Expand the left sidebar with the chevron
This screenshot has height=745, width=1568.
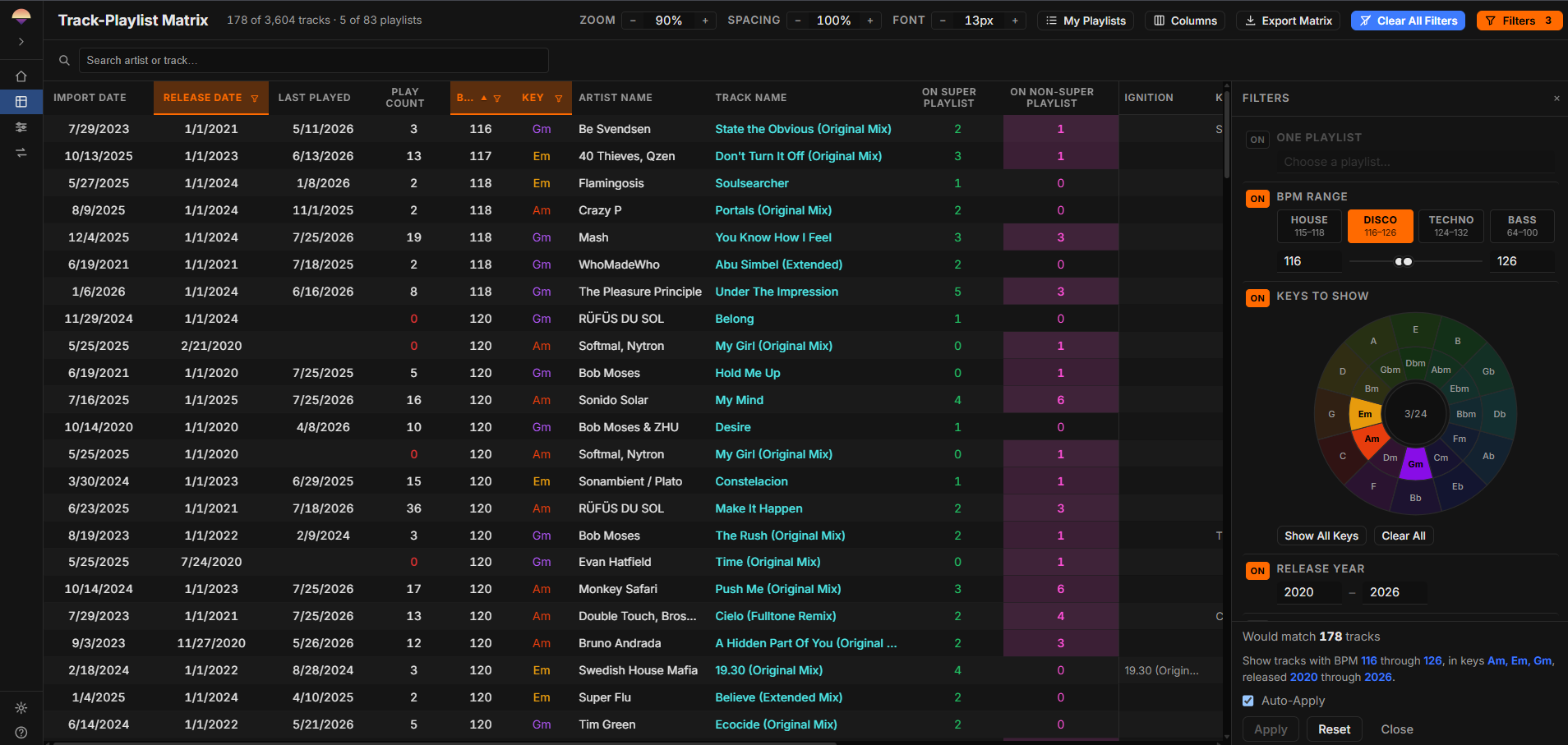coord(21,41)
